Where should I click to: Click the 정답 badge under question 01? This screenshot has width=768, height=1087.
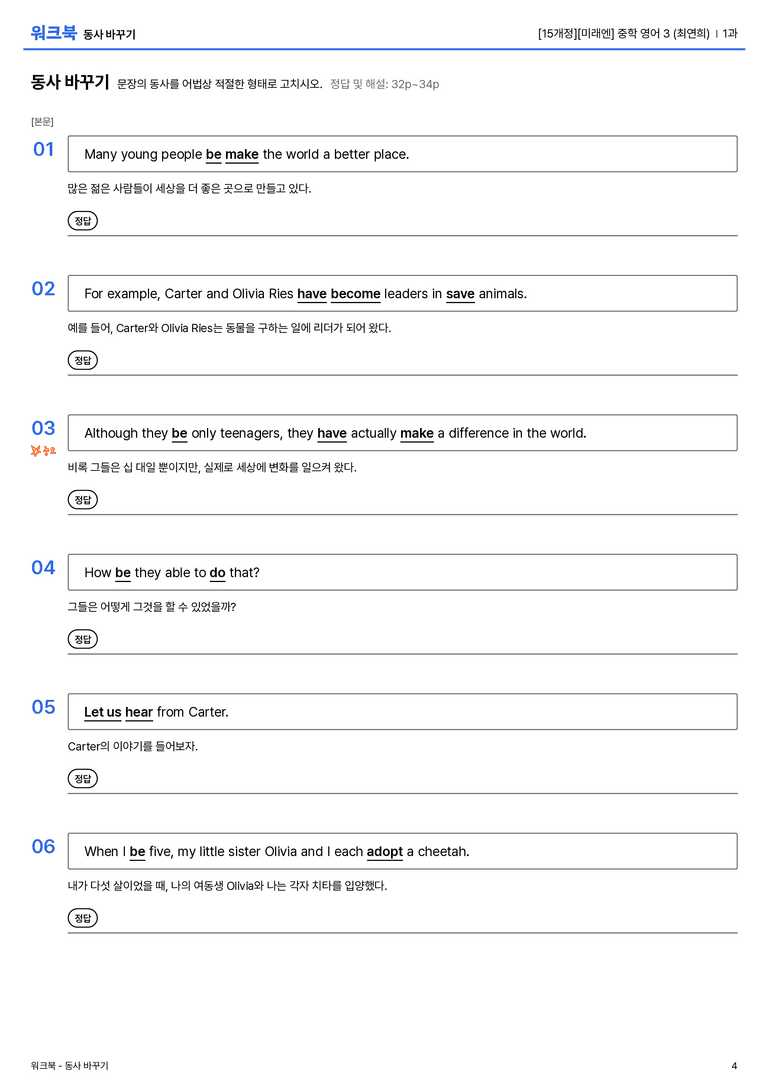pyautogui.click(x=82, y=220)
